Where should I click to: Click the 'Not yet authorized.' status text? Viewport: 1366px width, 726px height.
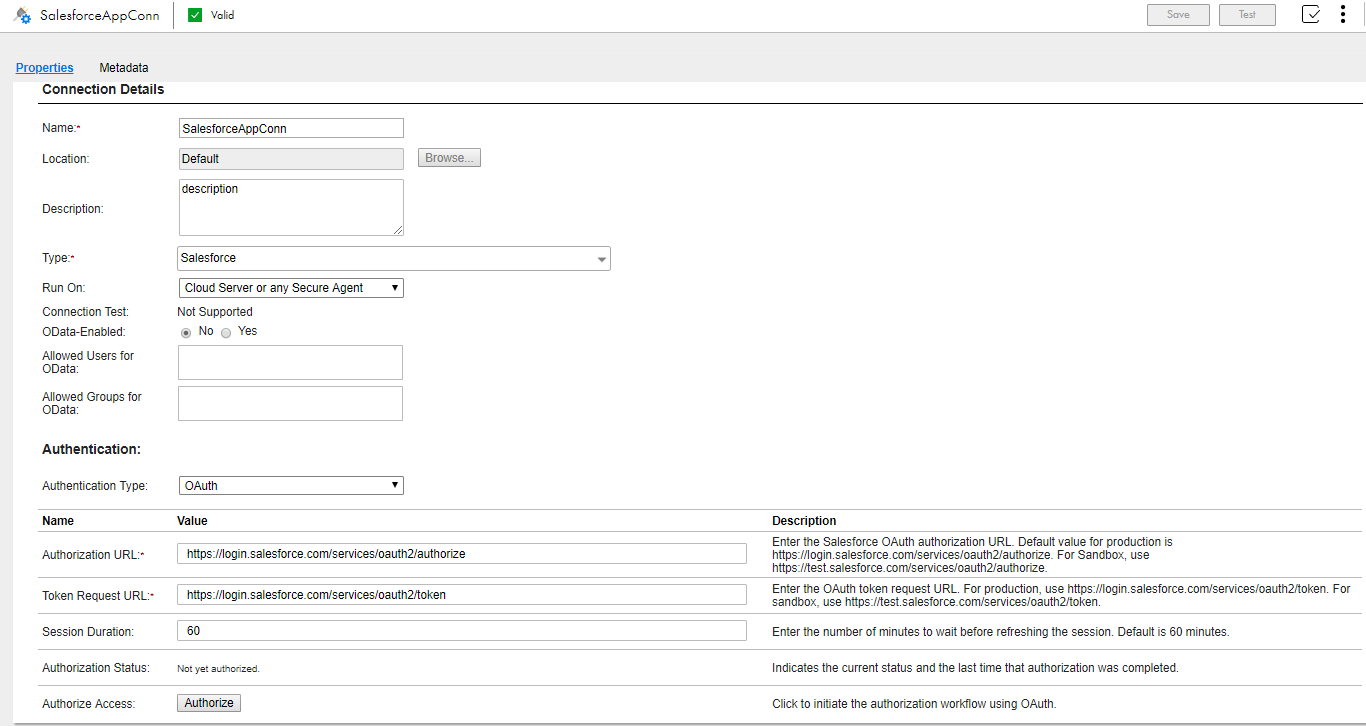point(218,669)
